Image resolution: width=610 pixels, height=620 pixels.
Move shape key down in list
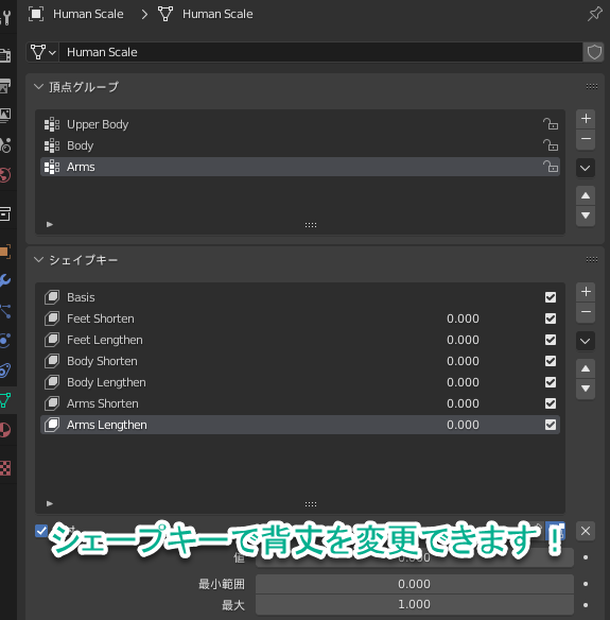click(586, 389)
